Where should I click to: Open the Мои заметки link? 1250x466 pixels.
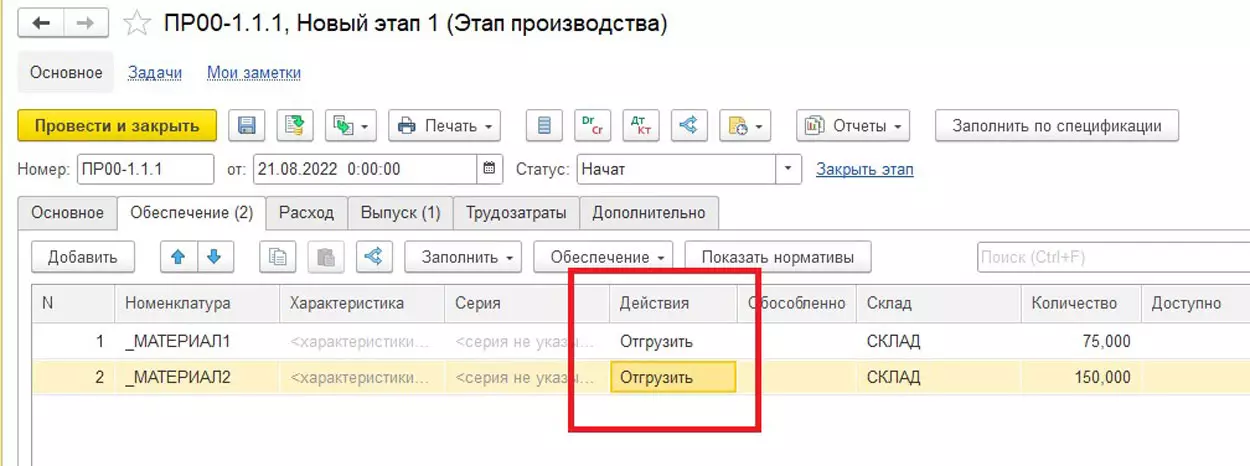(x=254, y=72)
